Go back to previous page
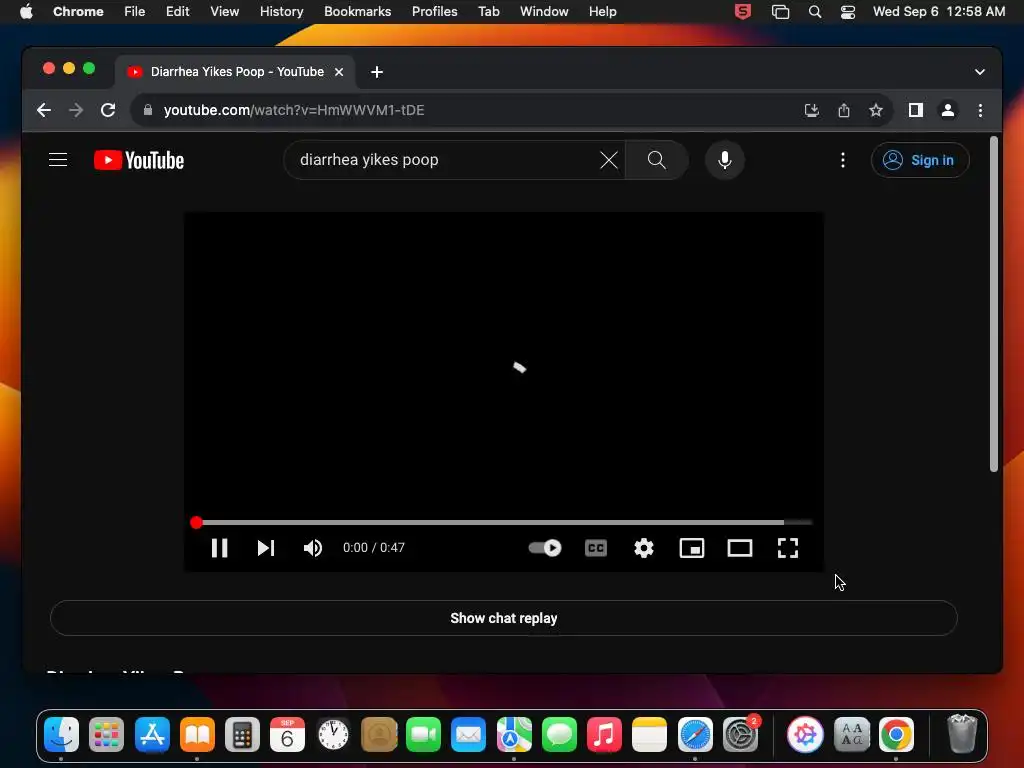Viewport: 1024px width, 768px height. pyautogui.click(x=44, y=110)
